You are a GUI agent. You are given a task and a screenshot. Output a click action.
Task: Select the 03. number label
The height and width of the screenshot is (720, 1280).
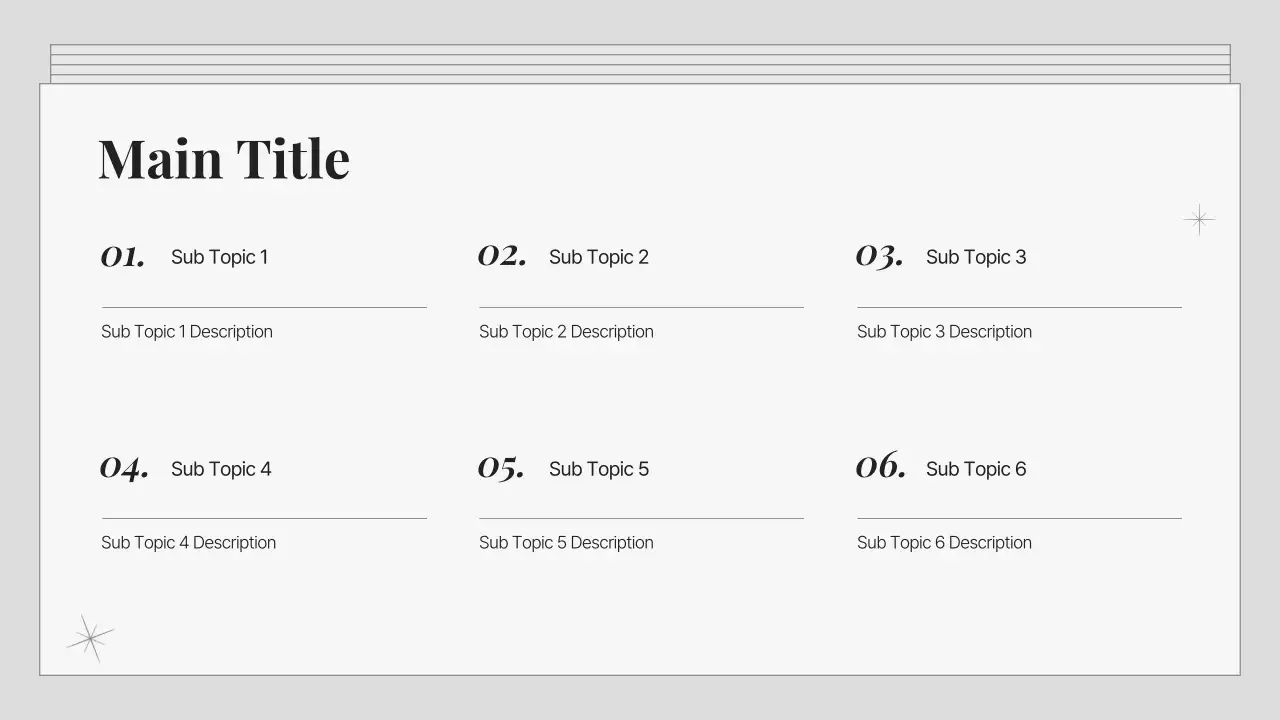[879, 257]
